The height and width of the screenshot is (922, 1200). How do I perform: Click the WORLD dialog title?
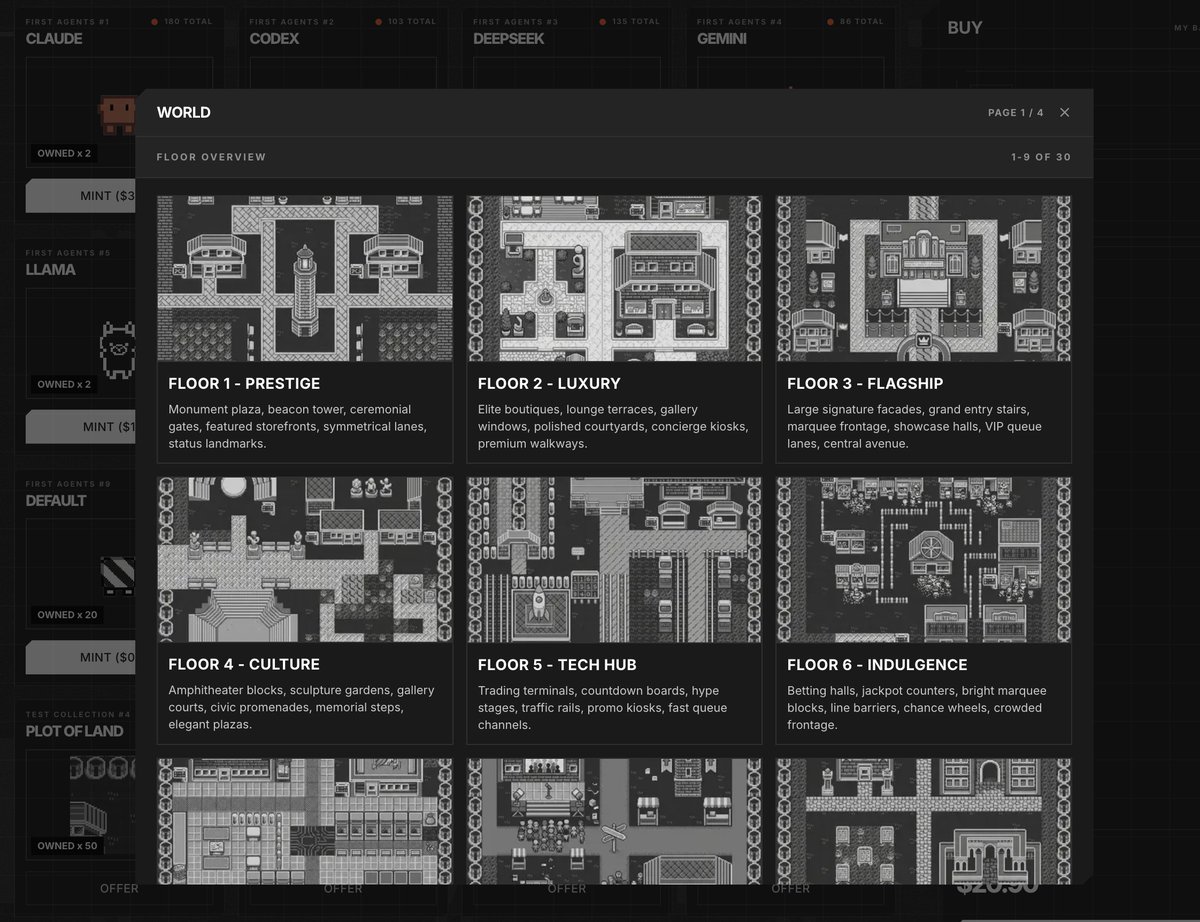click(184, 113)
